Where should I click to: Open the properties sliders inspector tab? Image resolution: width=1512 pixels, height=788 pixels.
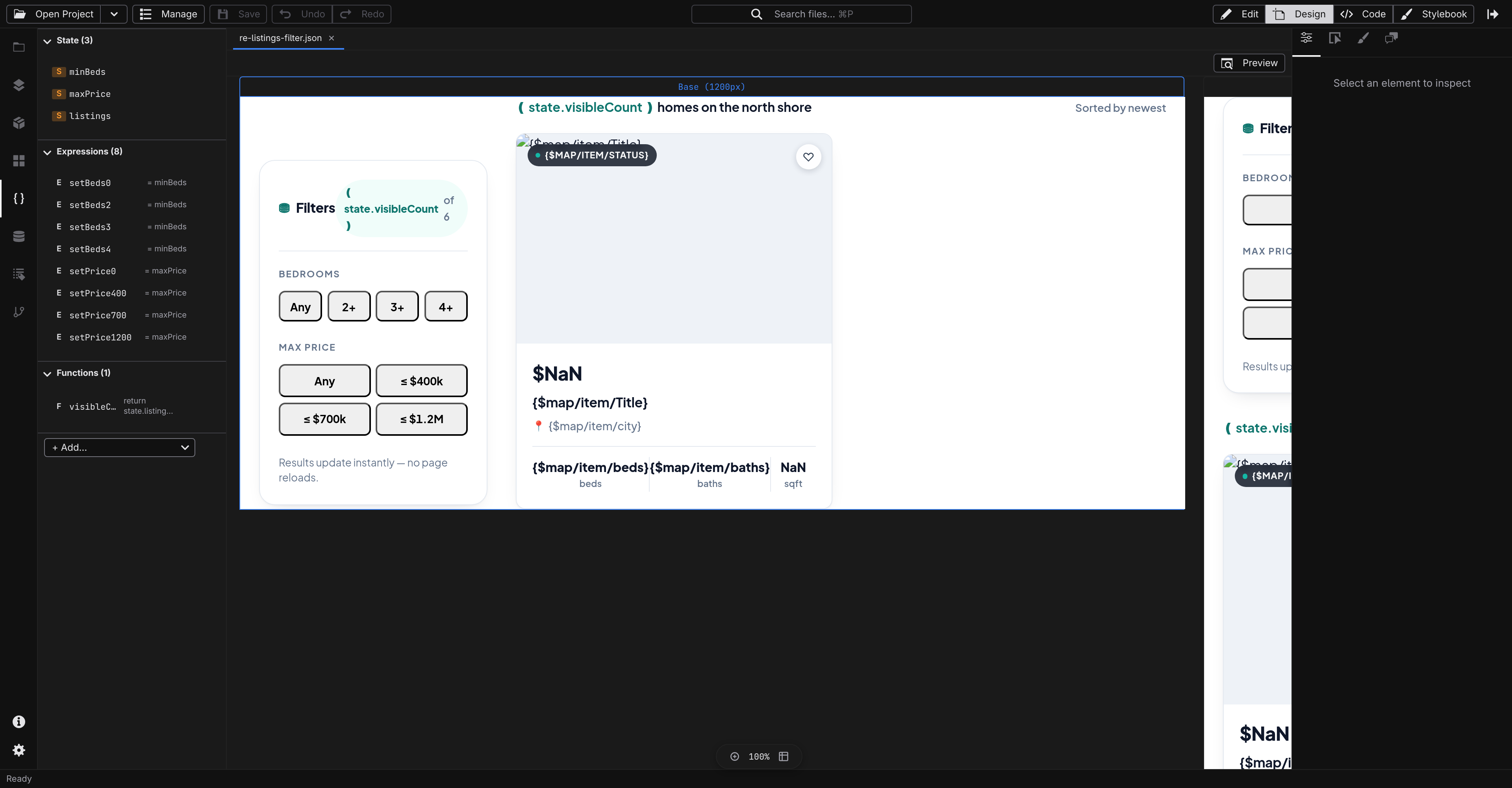1306,38
